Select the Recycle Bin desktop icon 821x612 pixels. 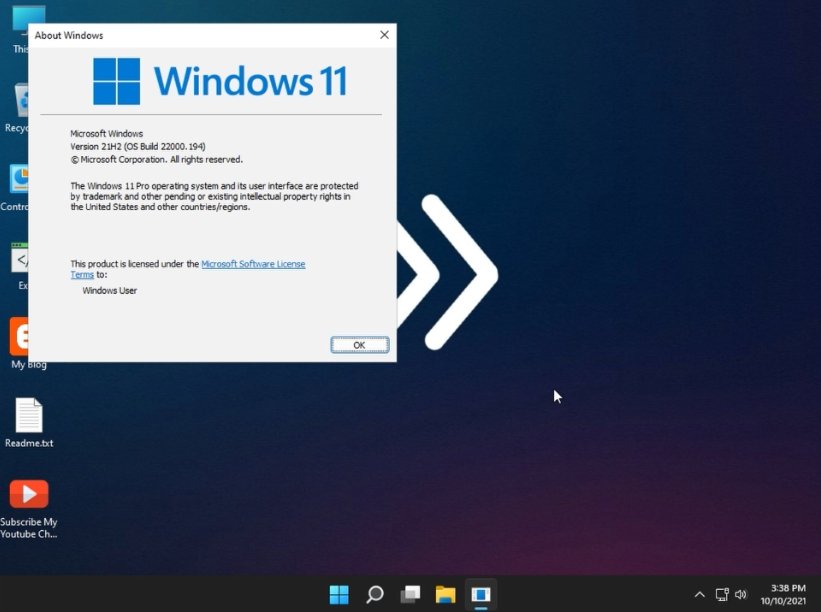[x=17, y=108]
